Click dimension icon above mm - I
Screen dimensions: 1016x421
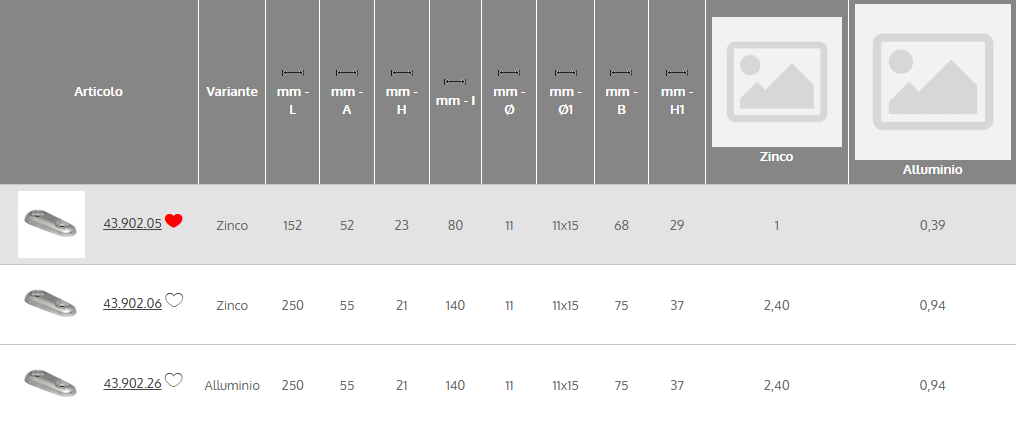[455, 81]
